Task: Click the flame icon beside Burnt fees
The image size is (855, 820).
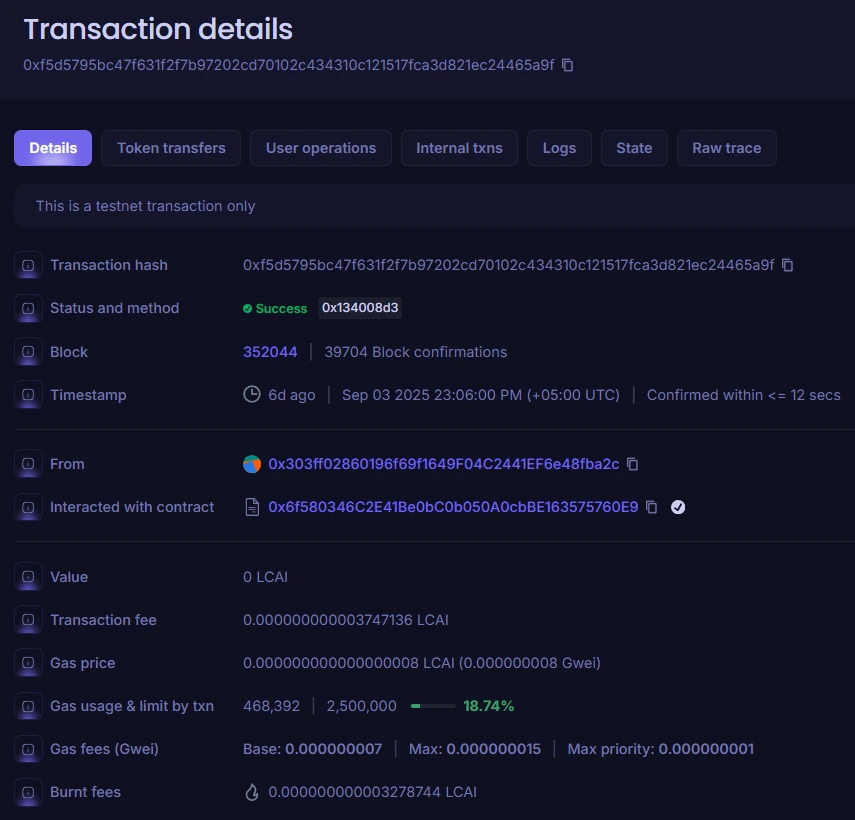Action: tap(253, 791)
